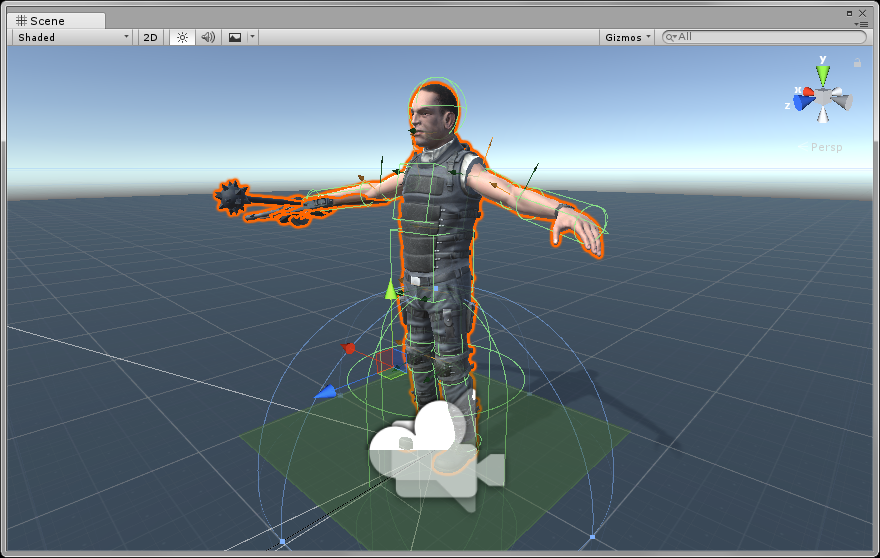Screen dimensions: 880x558
Task: Open the search type magnifier dropdown
Action: coord(671,38)
